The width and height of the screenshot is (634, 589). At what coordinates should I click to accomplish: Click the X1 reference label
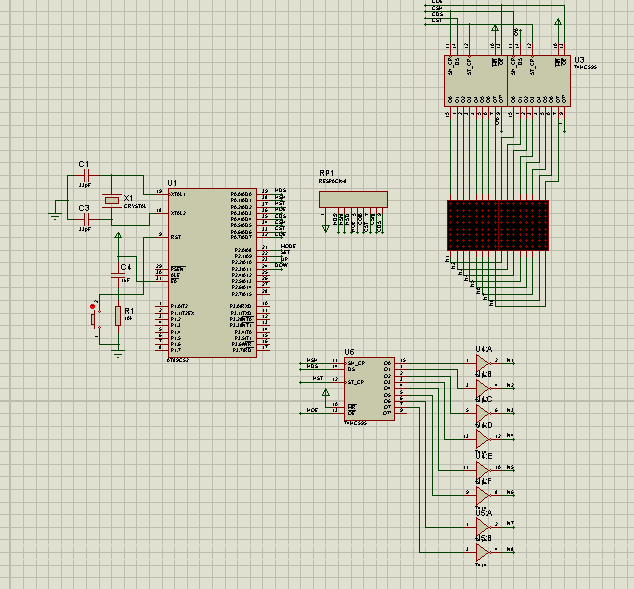point(128,198)
